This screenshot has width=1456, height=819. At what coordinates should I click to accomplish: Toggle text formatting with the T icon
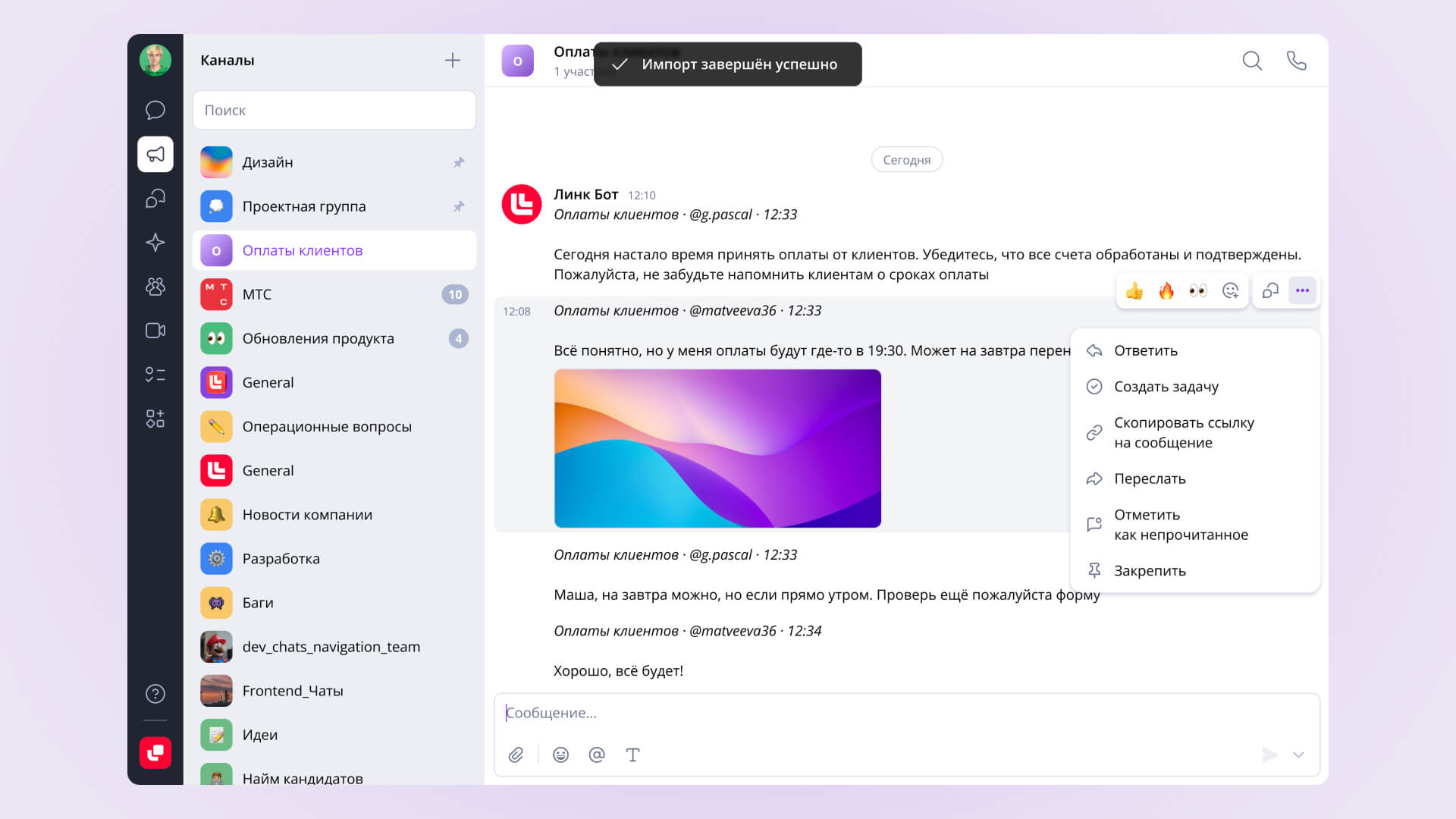click(x=632, y=755)
